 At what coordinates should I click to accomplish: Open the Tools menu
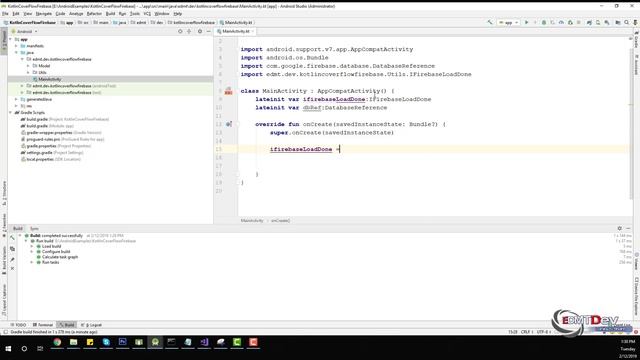coord(135,14)
